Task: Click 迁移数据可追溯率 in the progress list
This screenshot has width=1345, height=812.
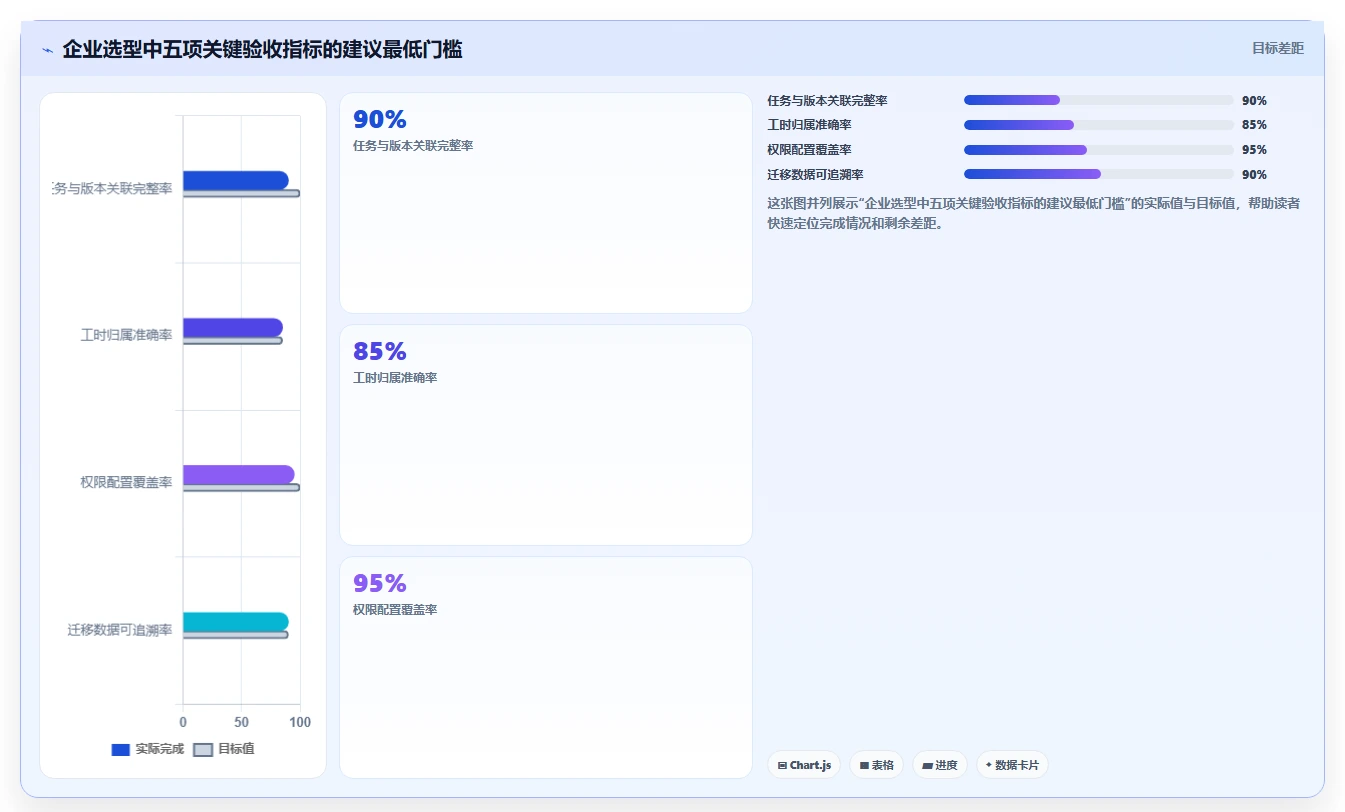Action: click(816, 174)
